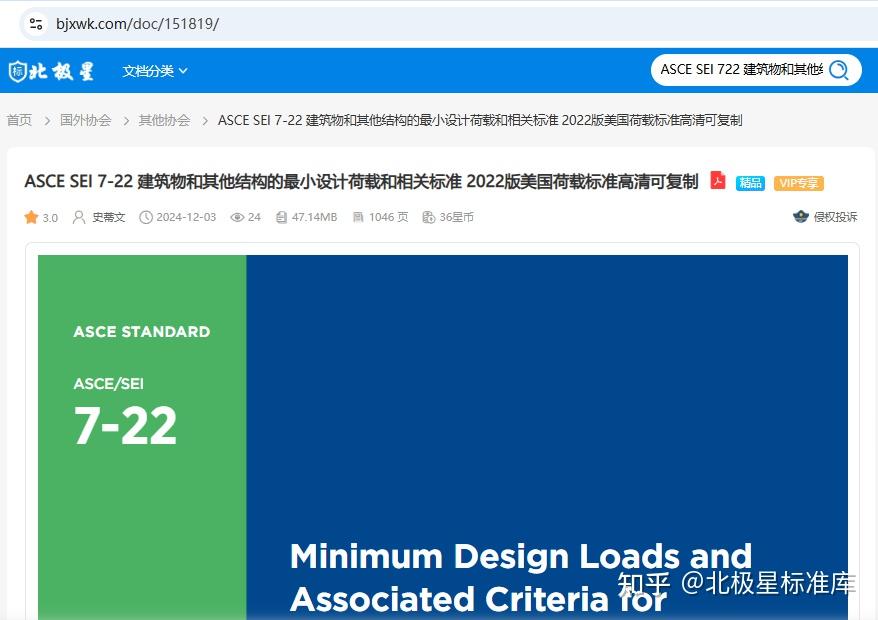The image size is (878, 620).
Task: Click the 北极星 logo
Action: (52, 71)
